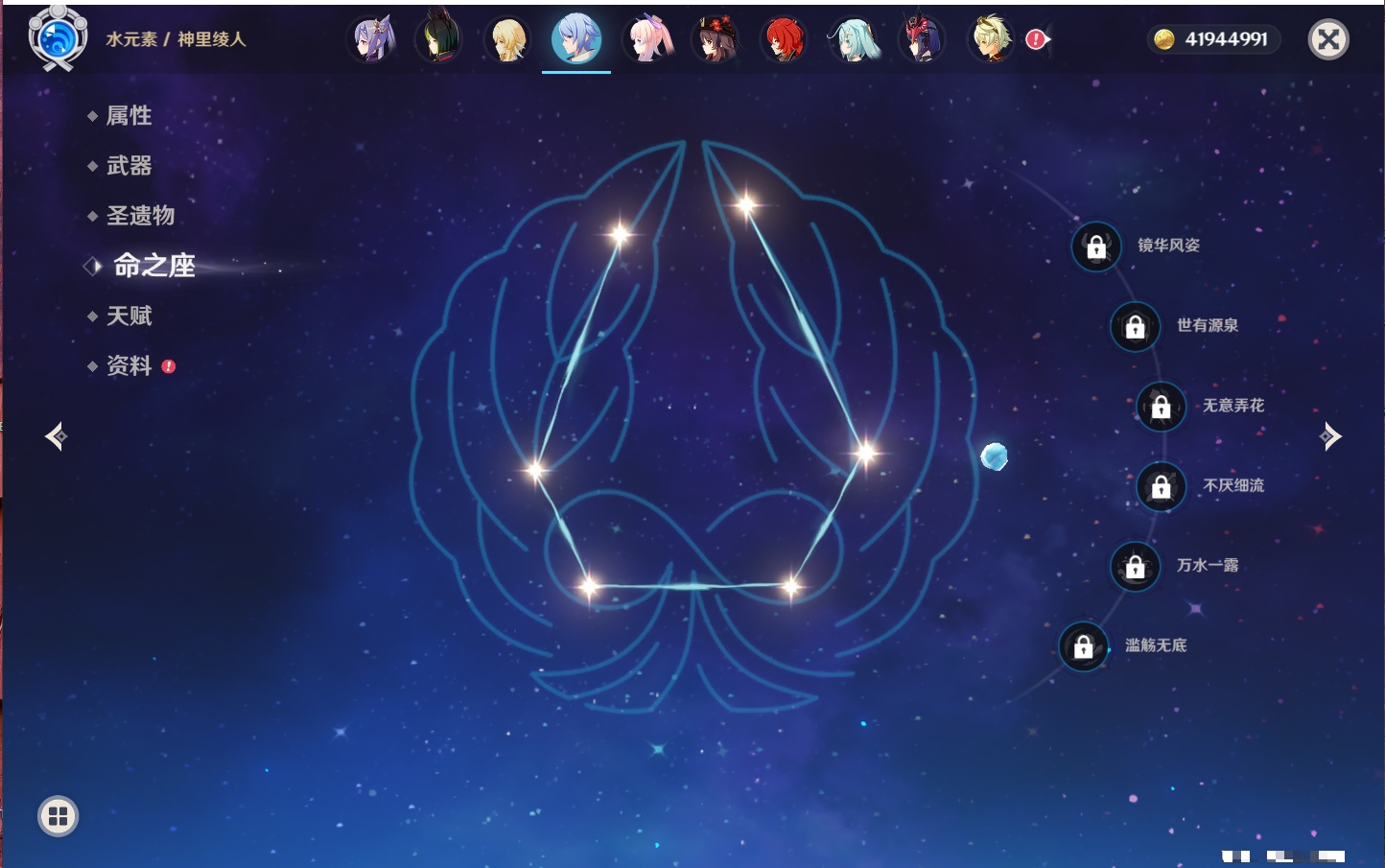Click the bottom-left star of the constellation

coord(589,585)
